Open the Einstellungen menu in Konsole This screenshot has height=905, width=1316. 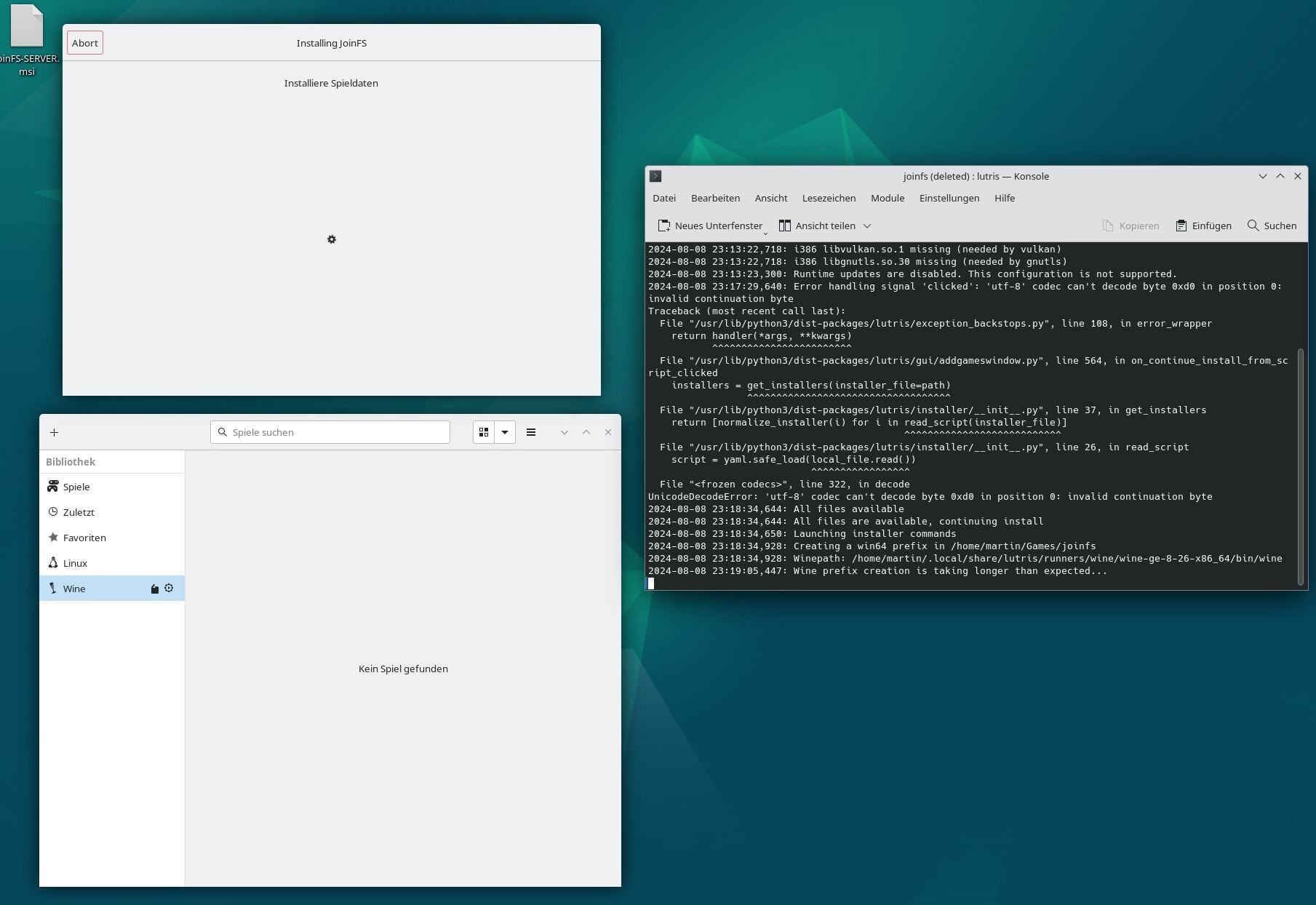coord(949,198)
